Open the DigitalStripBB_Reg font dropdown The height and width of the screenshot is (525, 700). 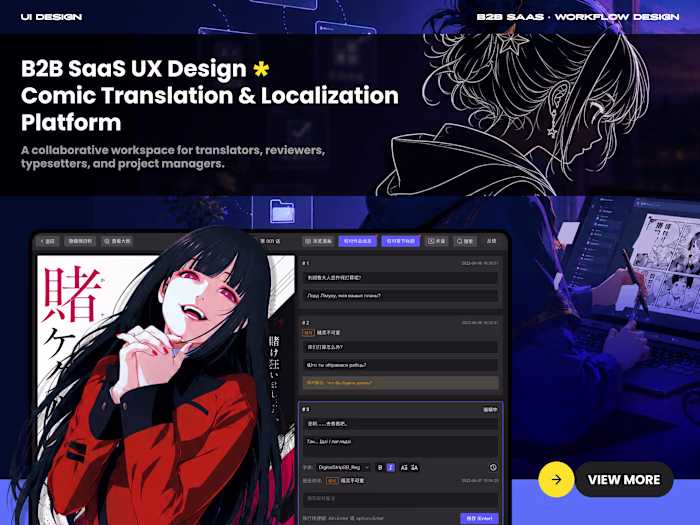tap(343, 467)
